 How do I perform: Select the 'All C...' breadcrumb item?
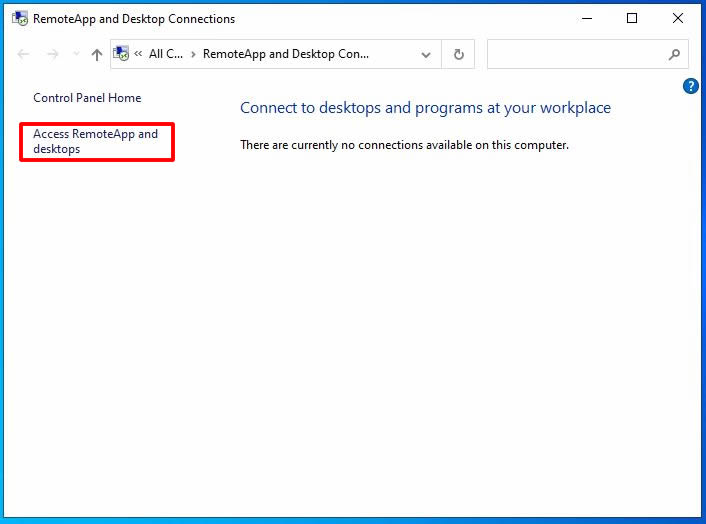click(166, 54)
